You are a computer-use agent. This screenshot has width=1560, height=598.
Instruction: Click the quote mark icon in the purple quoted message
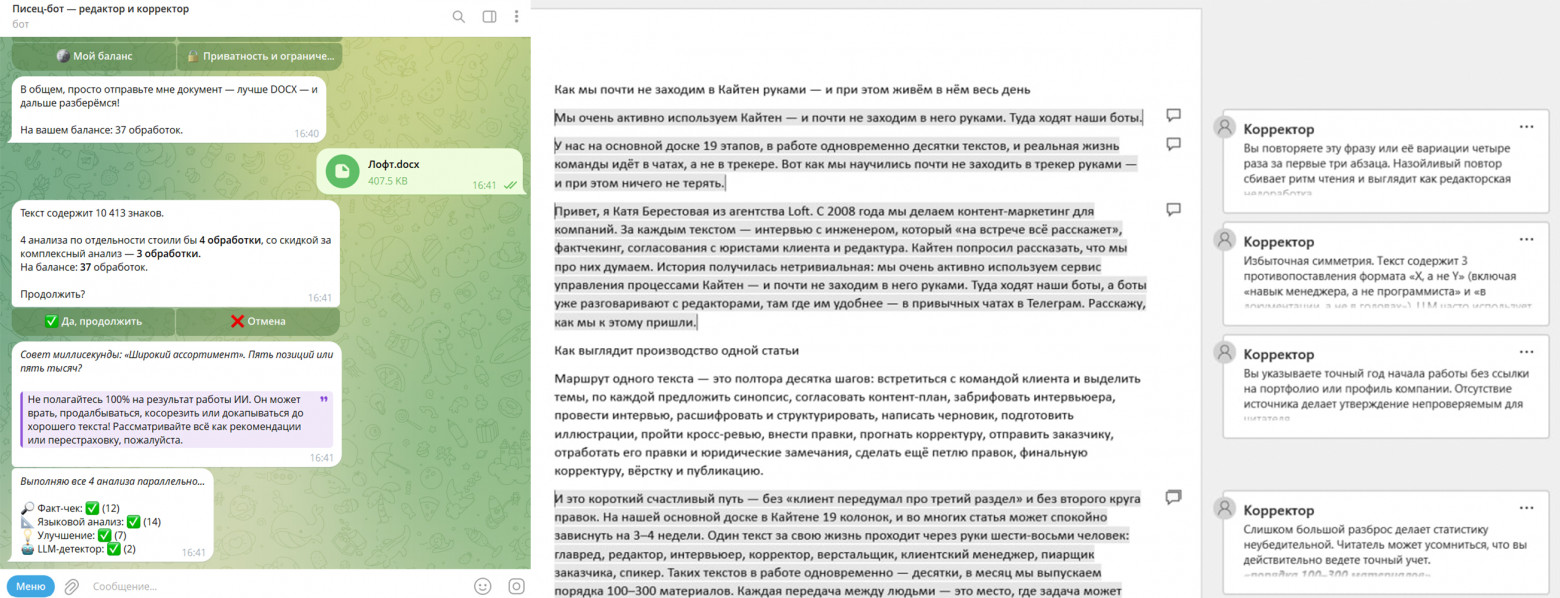click(323, 398)
